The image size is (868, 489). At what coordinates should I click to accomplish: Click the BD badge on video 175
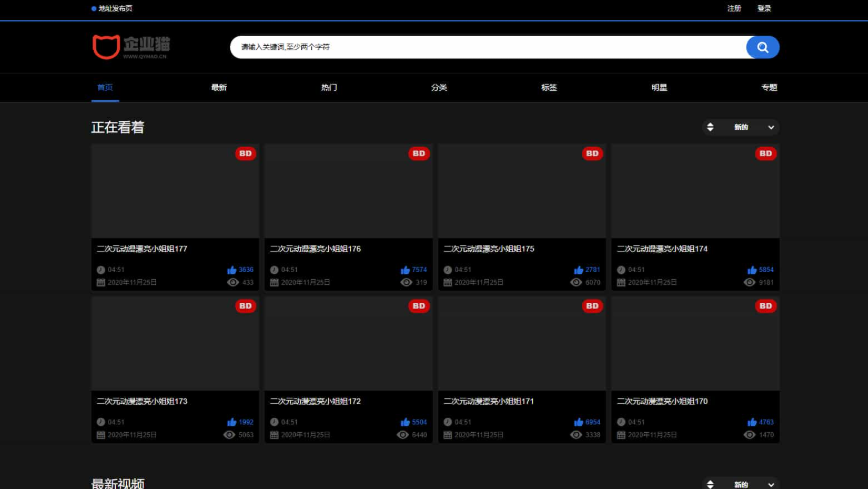(592, 154)
